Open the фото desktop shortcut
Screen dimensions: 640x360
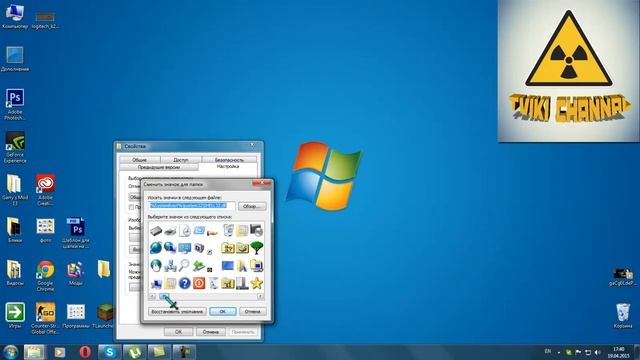45,231
